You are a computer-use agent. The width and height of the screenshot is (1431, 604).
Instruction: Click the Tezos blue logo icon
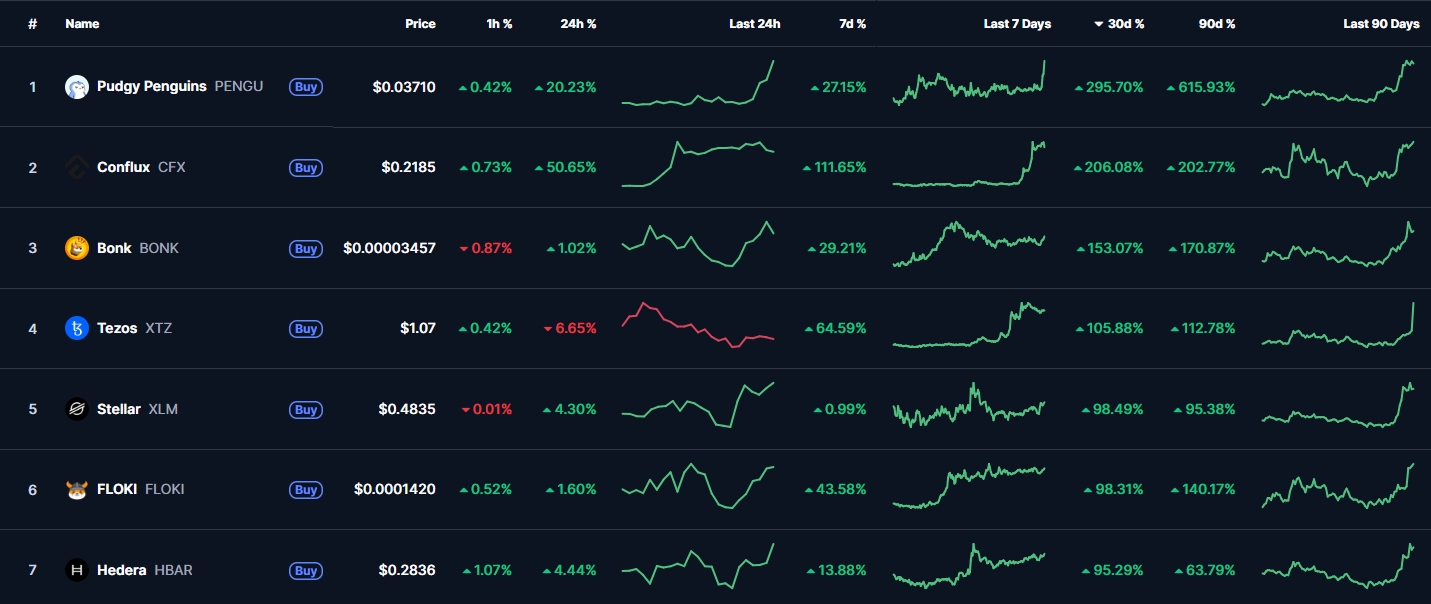pyautogui.click(x=77, y=328)
